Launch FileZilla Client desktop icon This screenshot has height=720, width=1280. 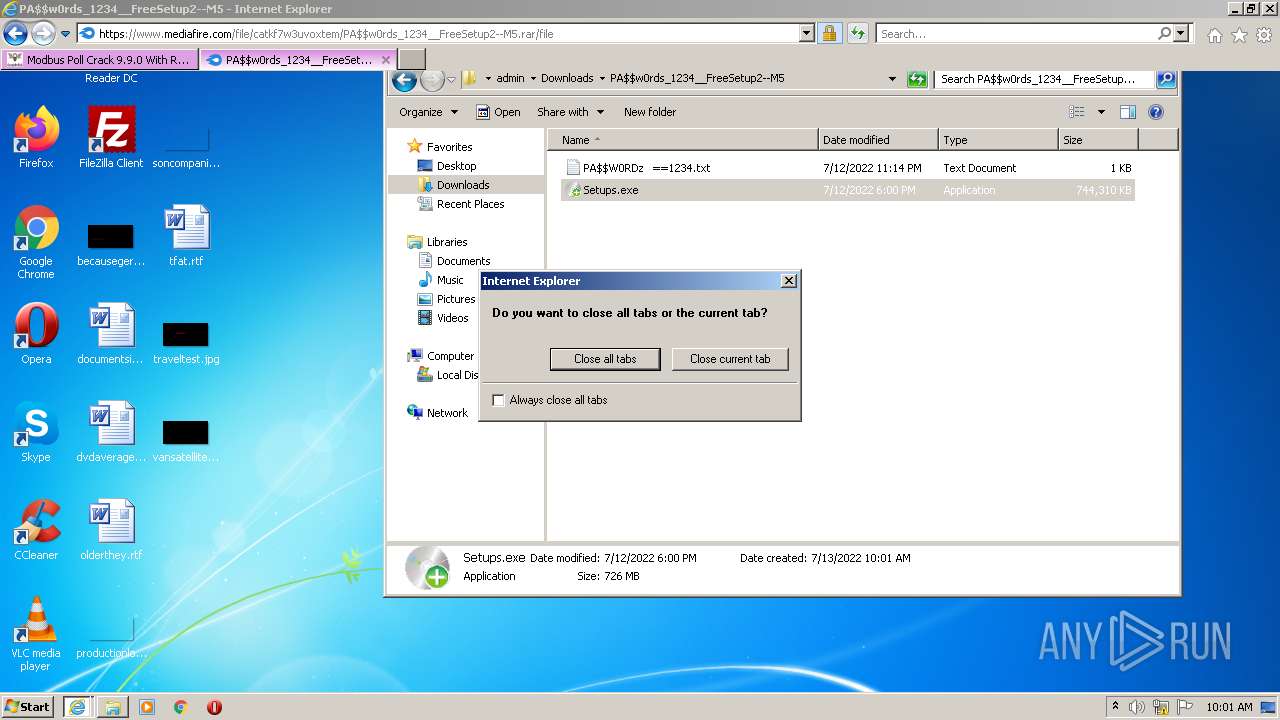[111, 138]
